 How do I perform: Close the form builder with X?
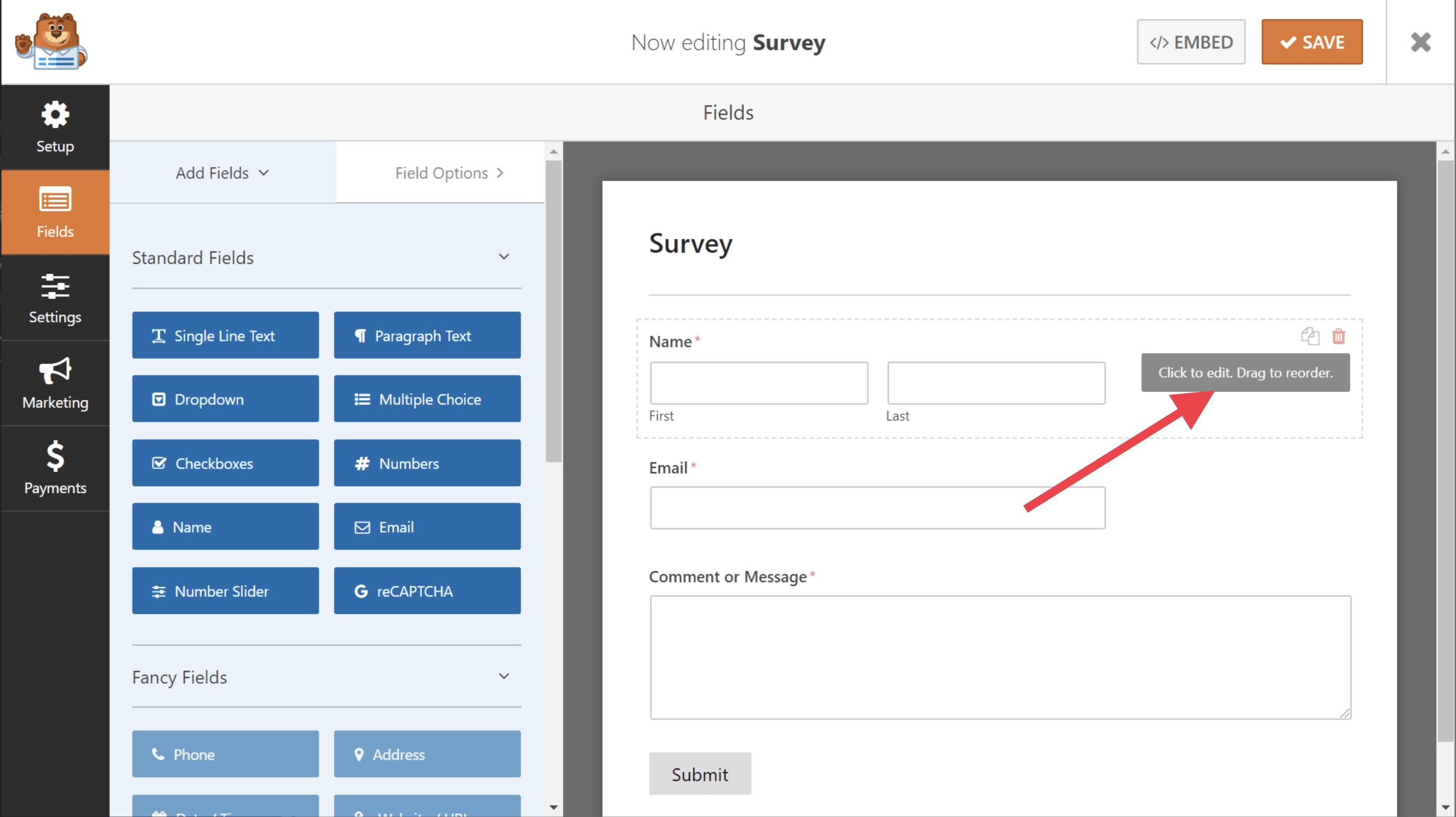click(x=1420, y=43)
